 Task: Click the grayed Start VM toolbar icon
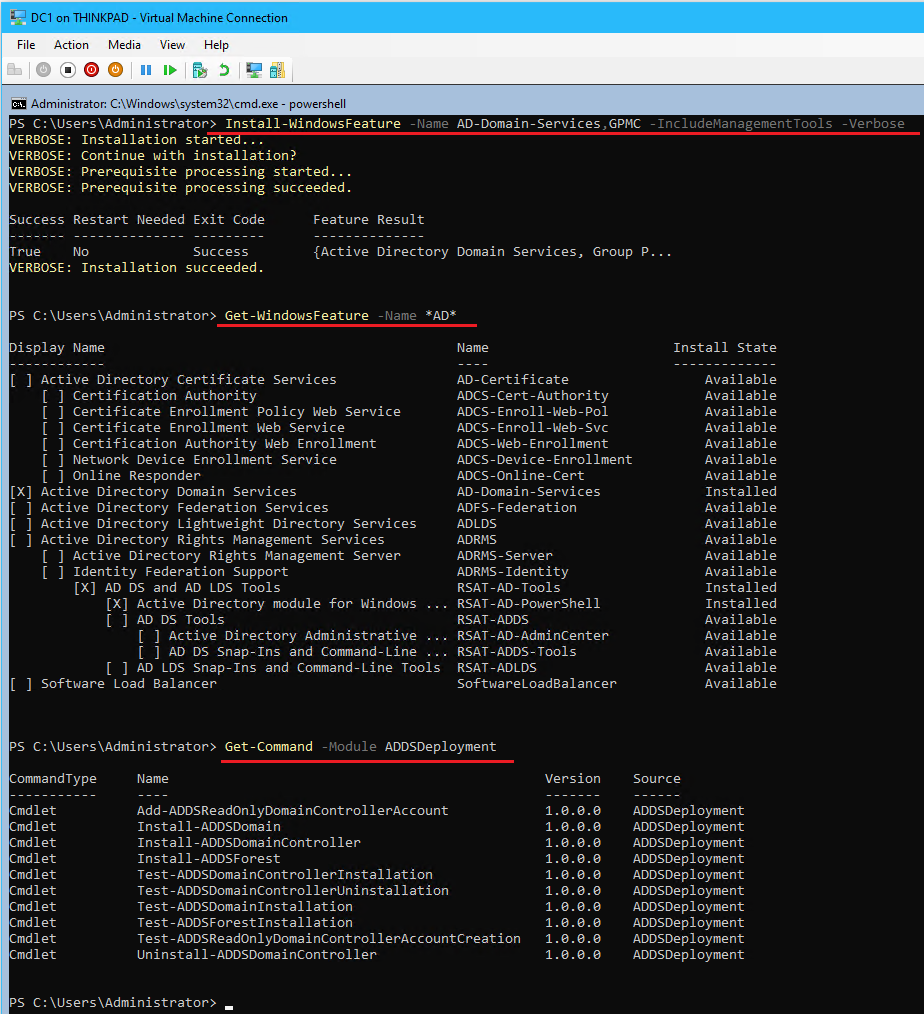[x=43, y=70]
